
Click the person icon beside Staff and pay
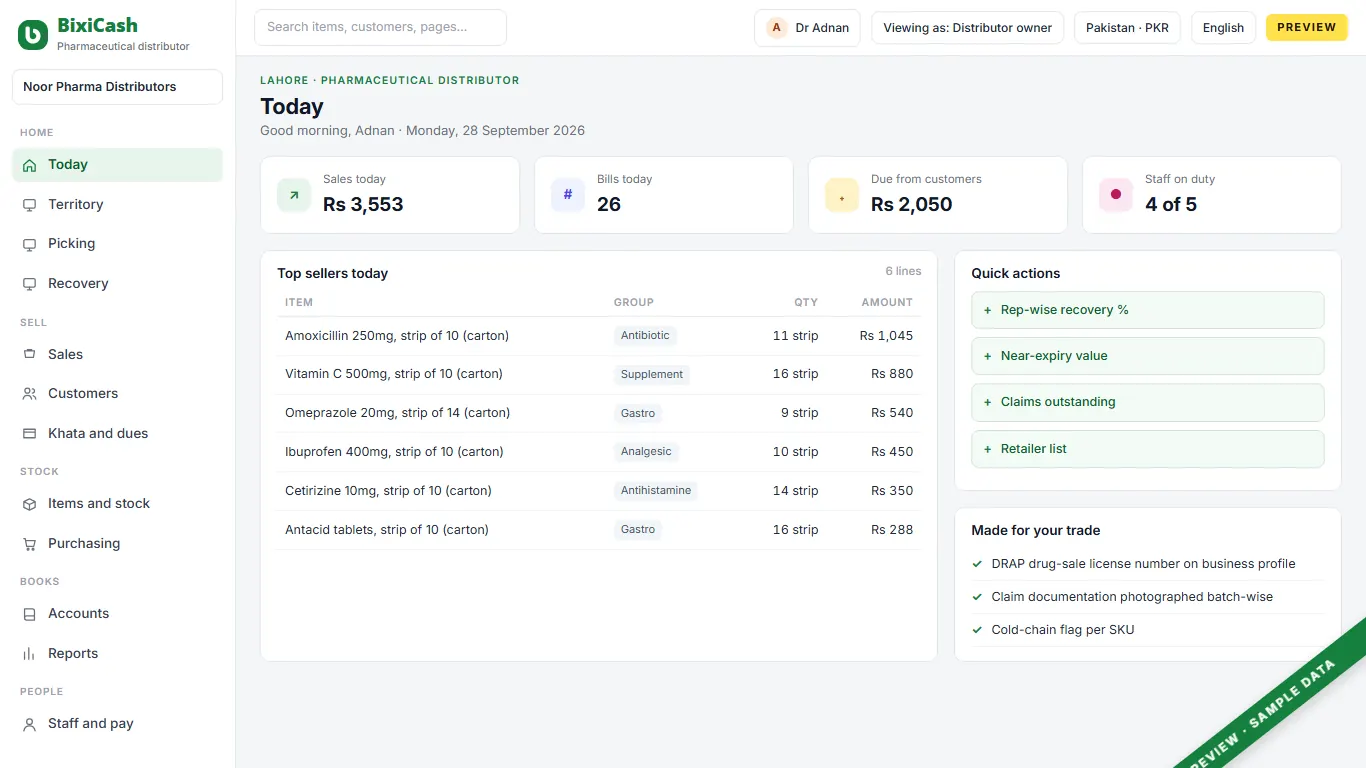click(29, 724)
